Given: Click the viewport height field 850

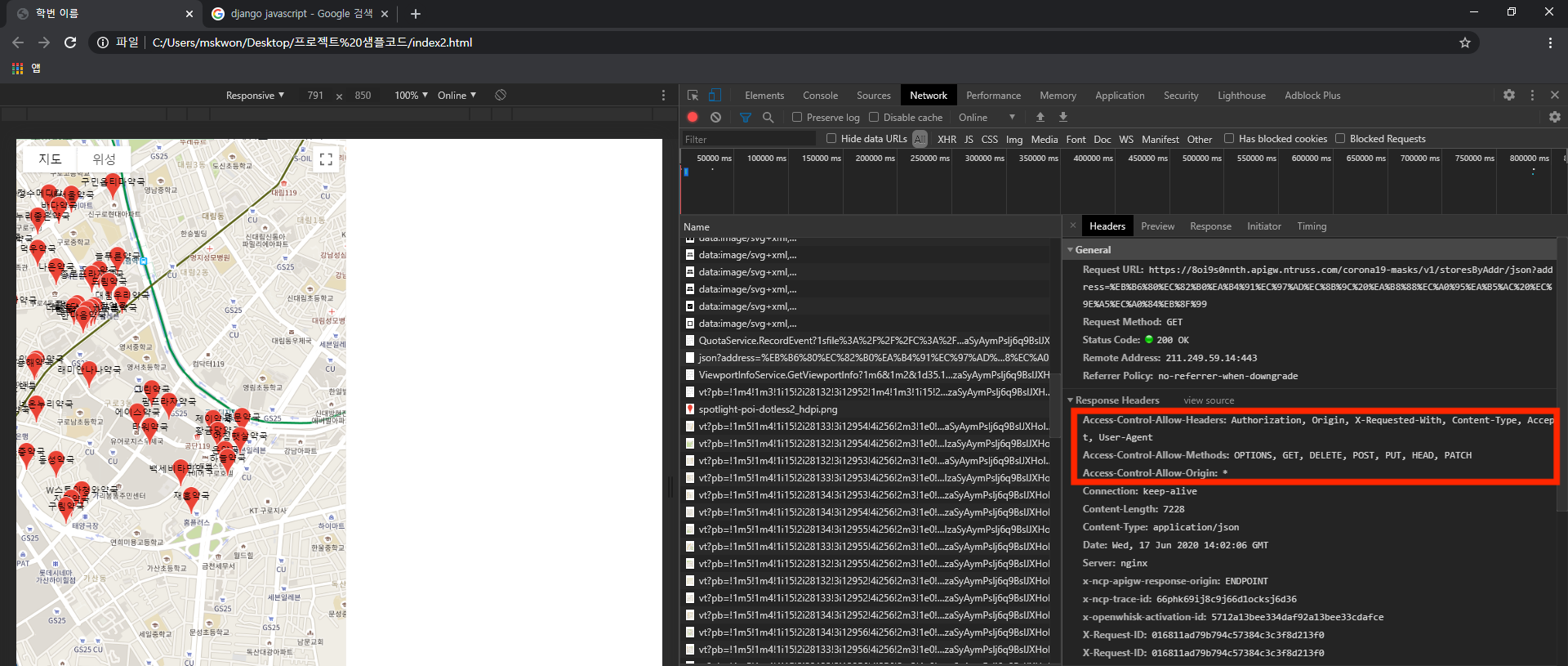Looking at the screenshot, I should tap(363, 95).
